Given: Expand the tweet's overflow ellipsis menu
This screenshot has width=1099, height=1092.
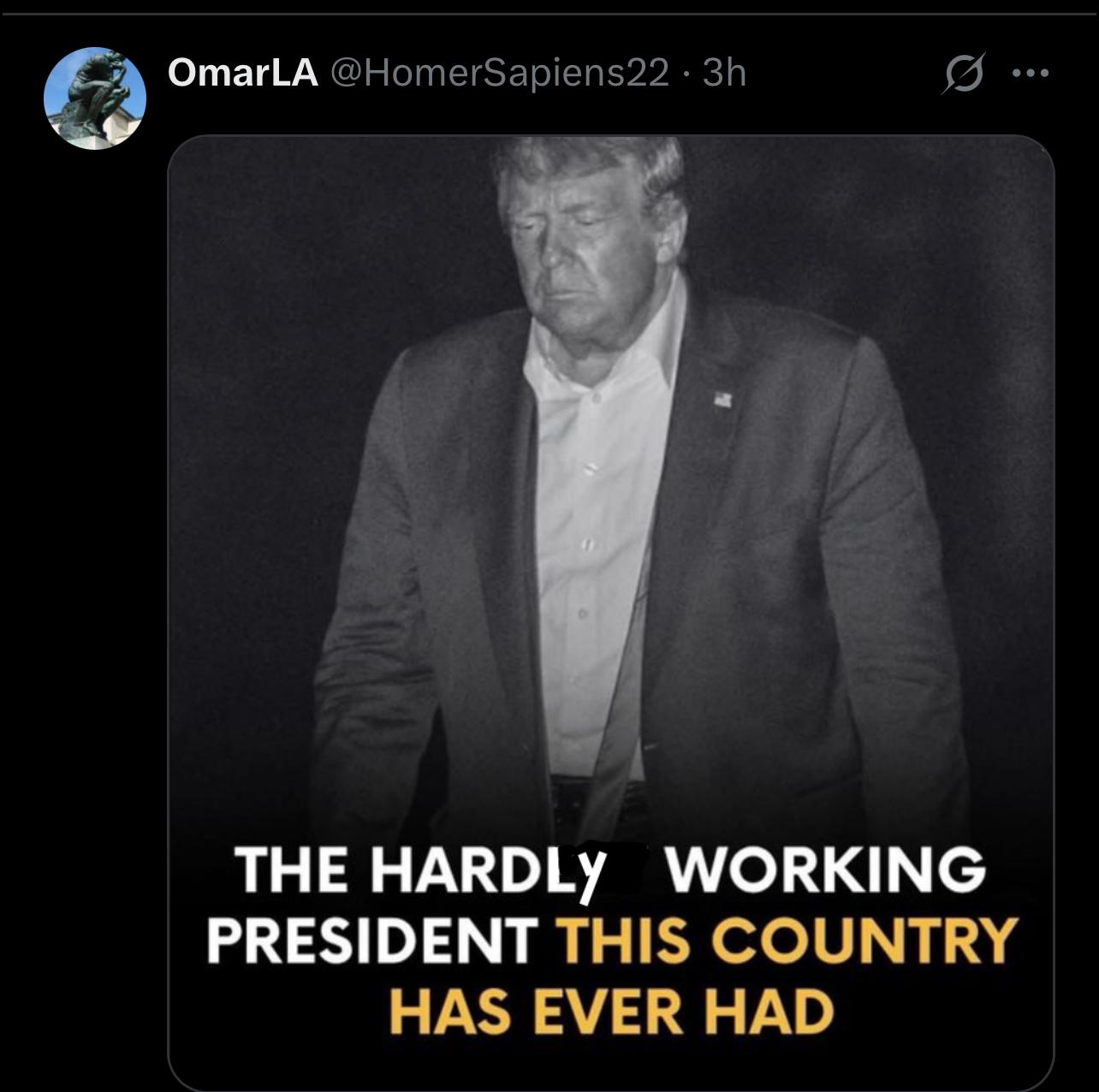Looking at the screenshot, I should 1030,74.
